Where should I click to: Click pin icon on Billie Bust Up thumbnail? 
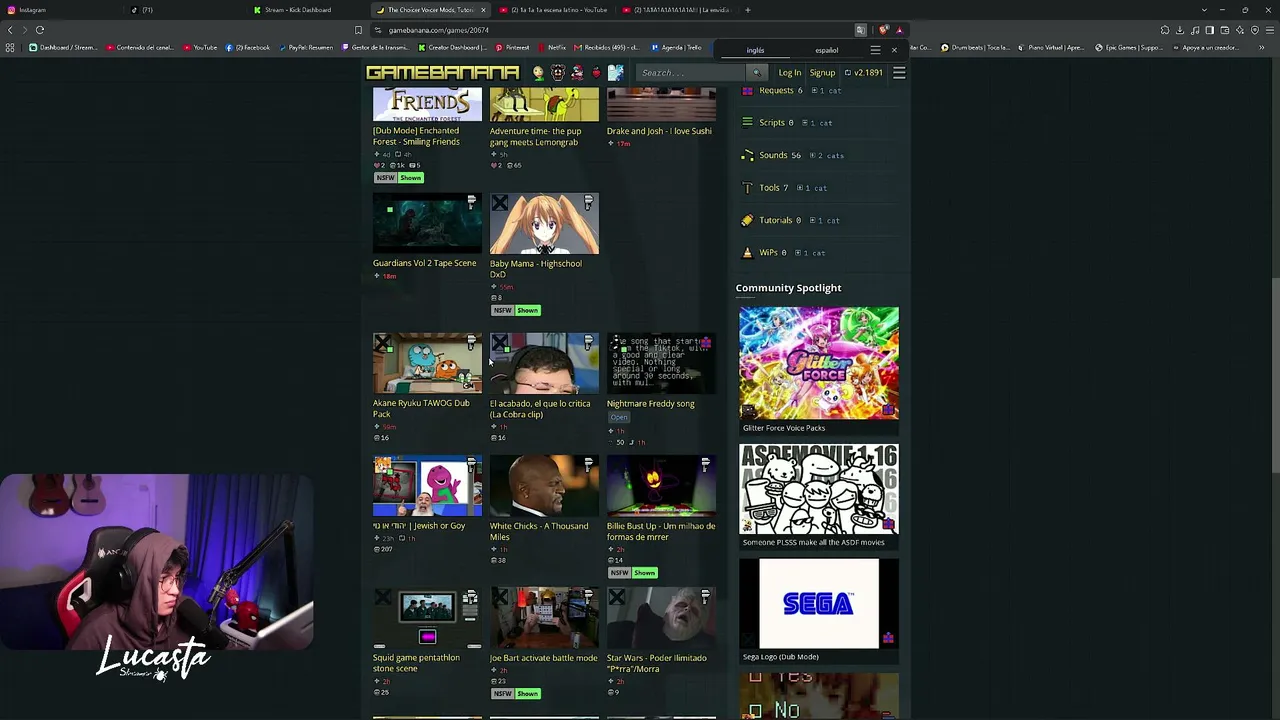[x=705, y=465]
